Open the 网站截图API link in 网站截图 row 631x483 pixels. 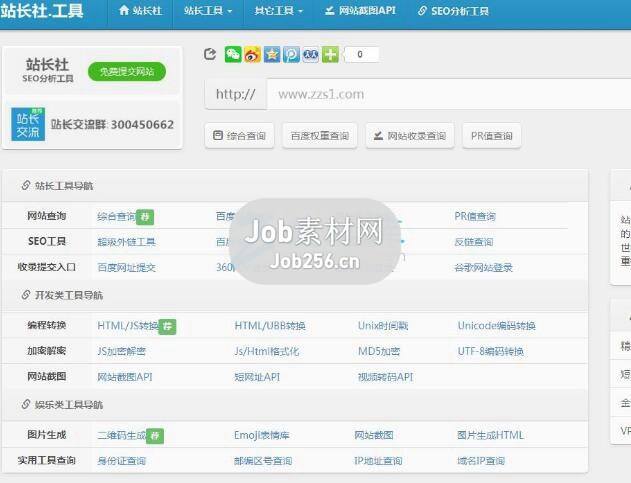[125, 377]
